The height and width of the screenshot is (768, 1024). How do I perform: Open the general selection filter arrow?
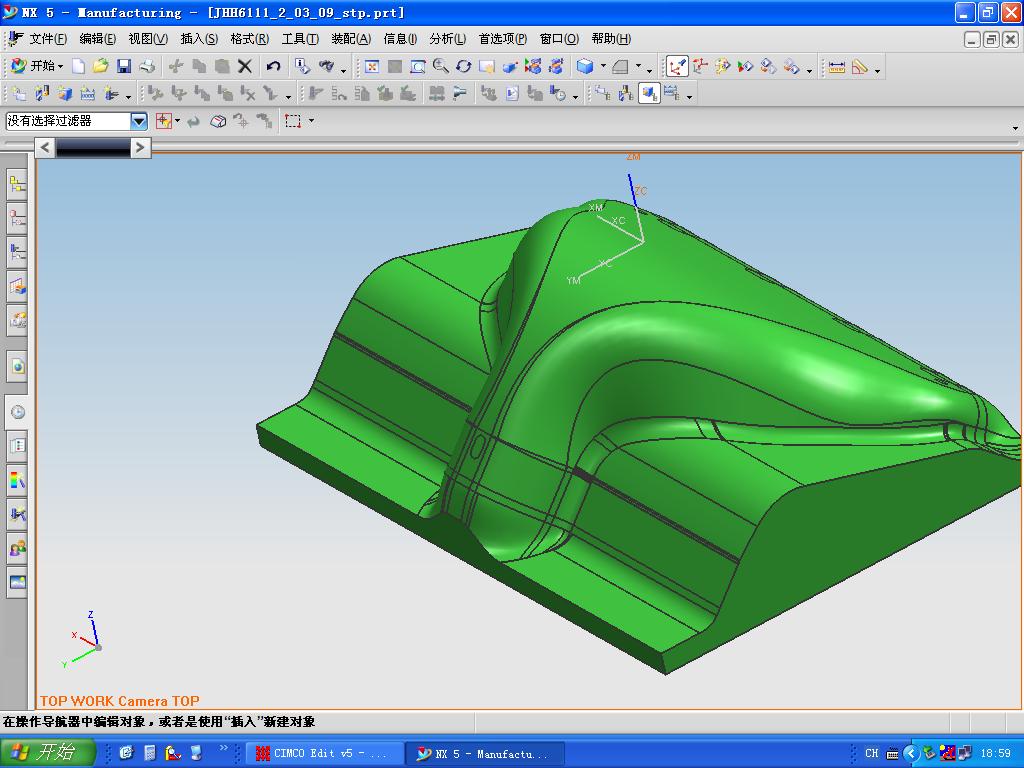click(x=177, y=121)
